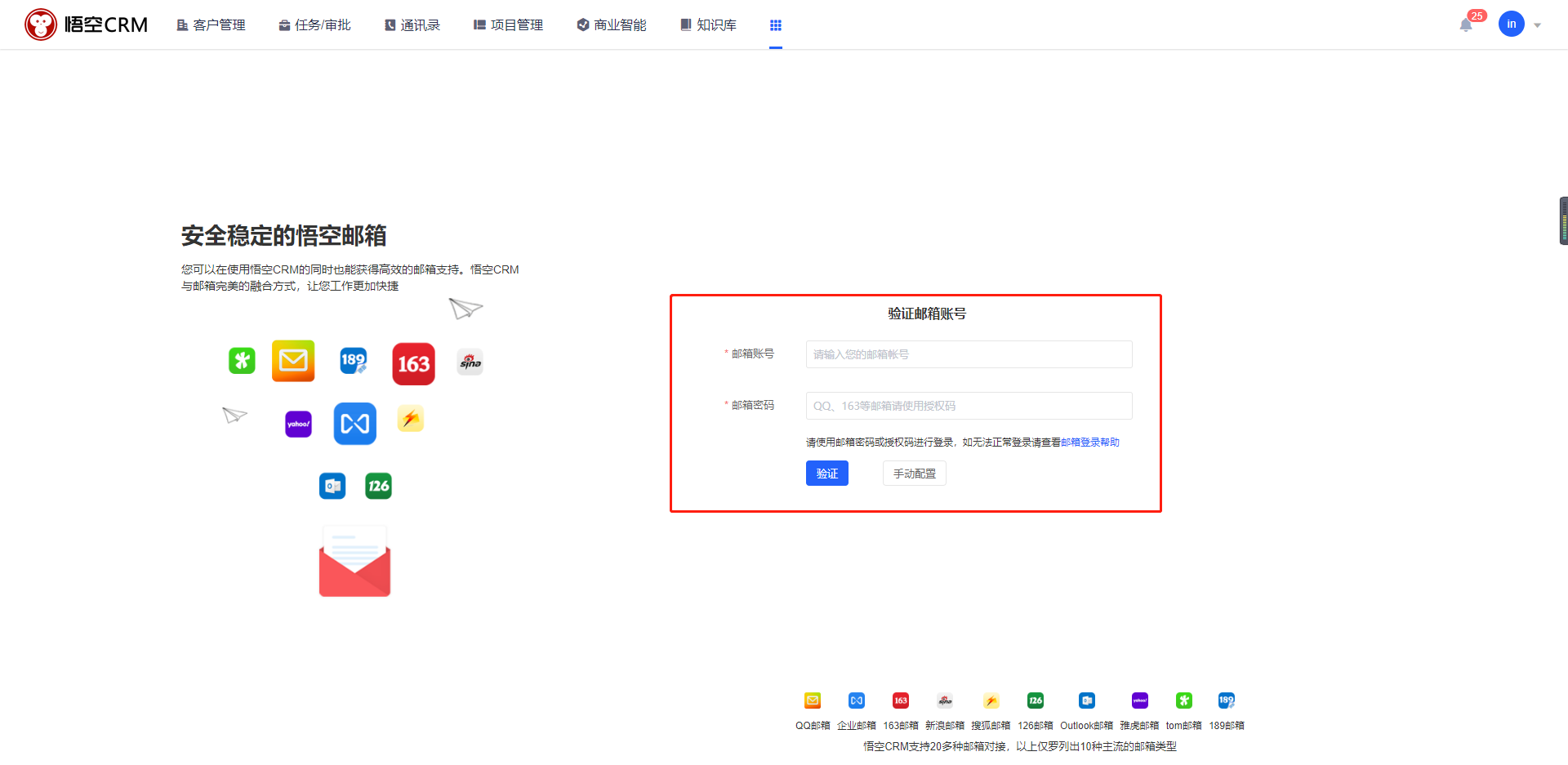Click the small 126邮箱 icon at bottom
1568x765 pixels.
coord(1036,701)
